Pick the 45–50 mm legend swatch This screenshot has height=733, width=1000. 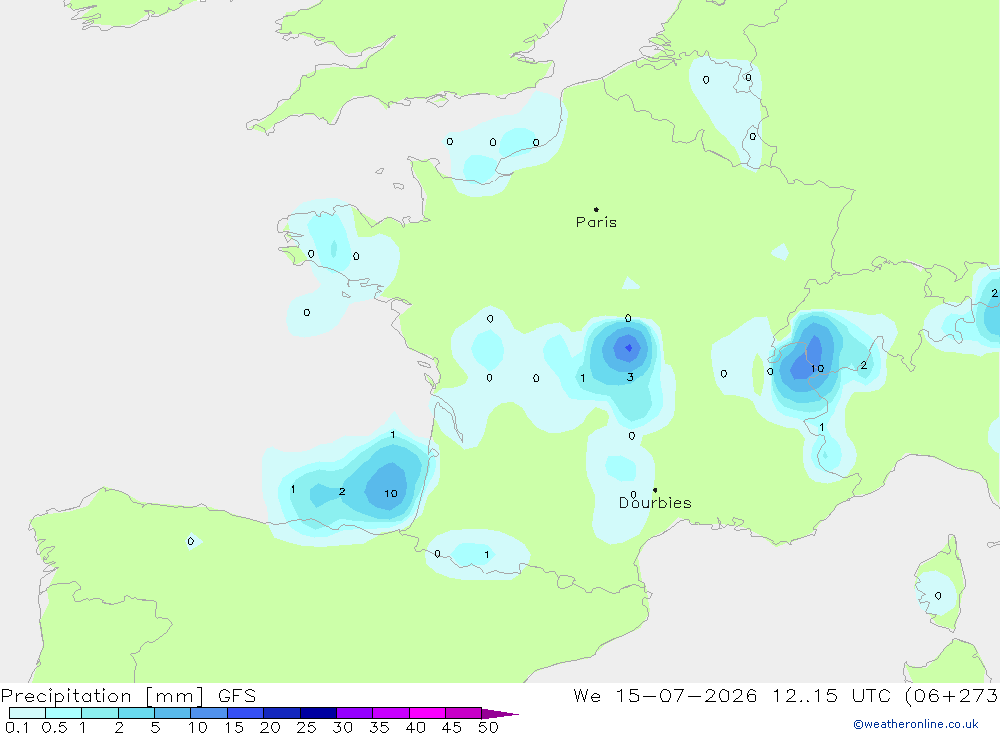pos(464,713)
